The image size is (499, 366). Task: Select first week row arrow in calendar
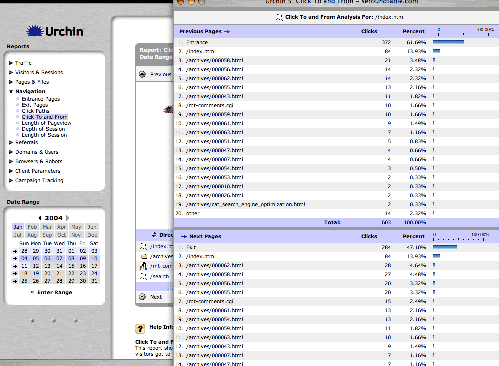pos(15,251)
